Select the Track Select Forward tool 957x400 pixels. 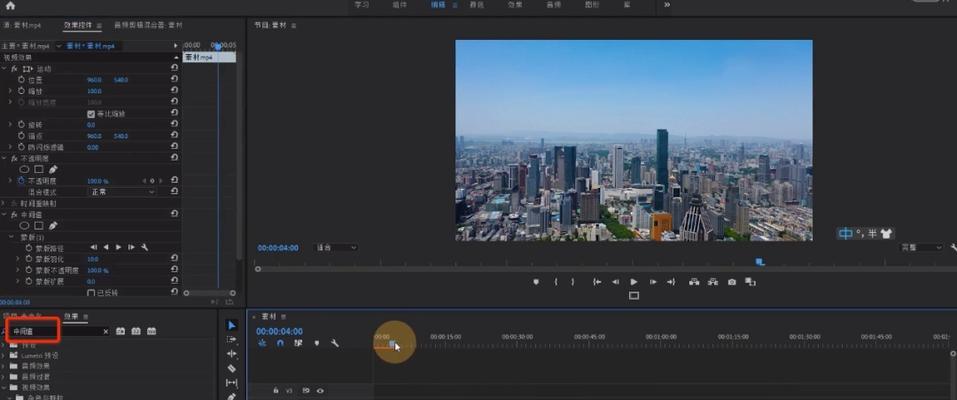[x=231, y=340]
